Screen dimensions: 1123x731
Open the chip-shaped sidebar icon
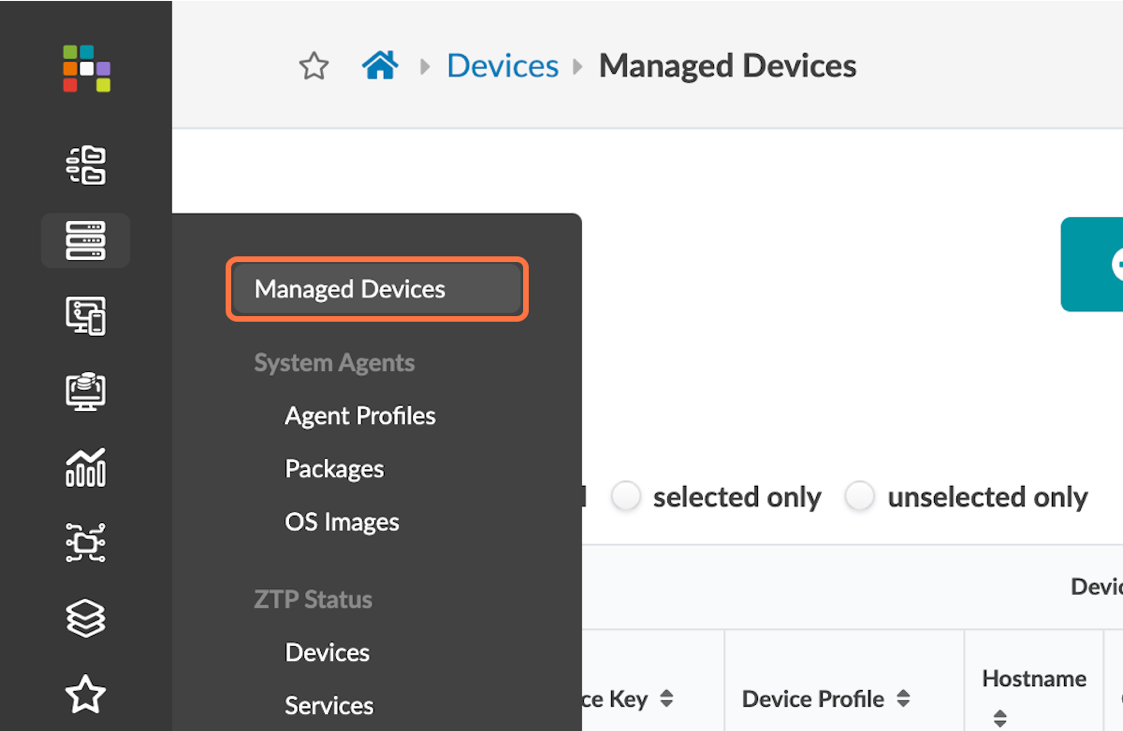(x=86, y=542)
